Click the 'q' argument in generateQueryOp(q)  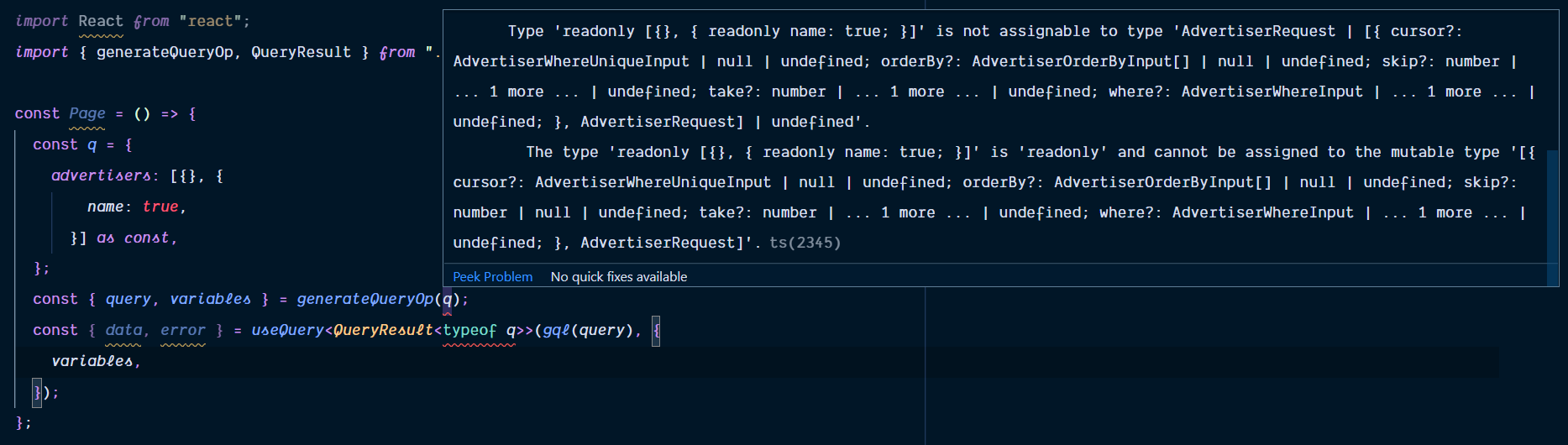pos(448,299)
